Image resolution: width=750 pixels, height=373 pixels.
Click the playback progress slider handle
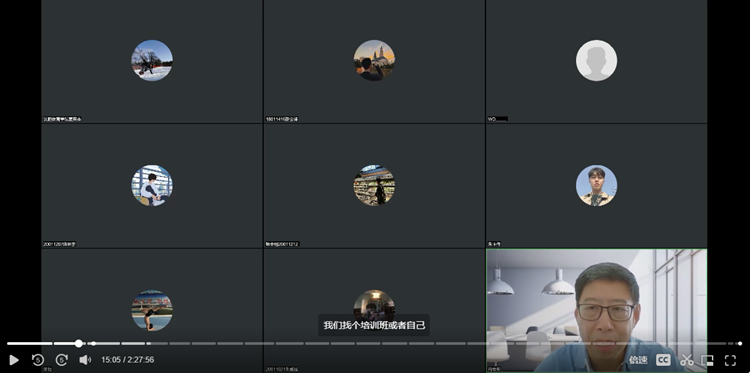[x=79, y=343]
